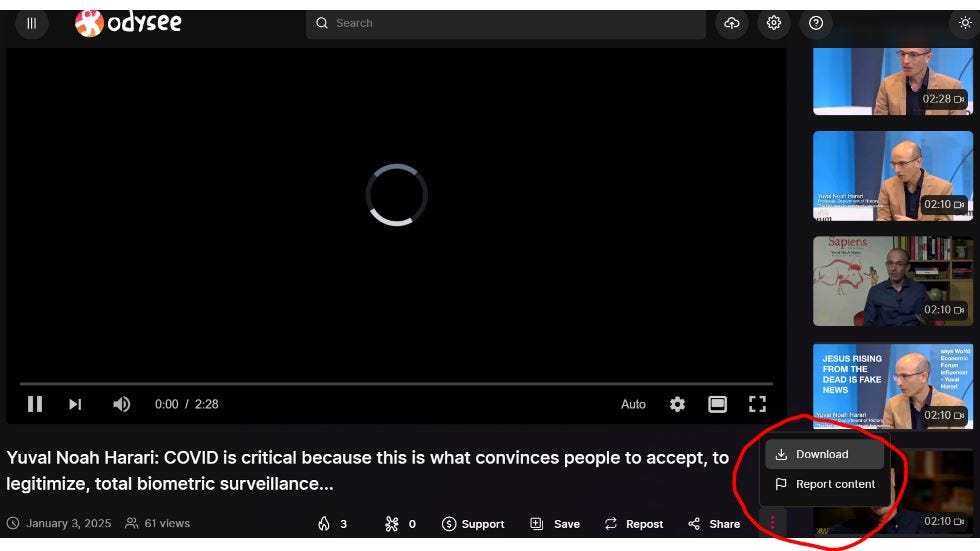Open the first 02:28 recommended video thumbnail
This screenshot has height=551, width=980.
point(892,81)
